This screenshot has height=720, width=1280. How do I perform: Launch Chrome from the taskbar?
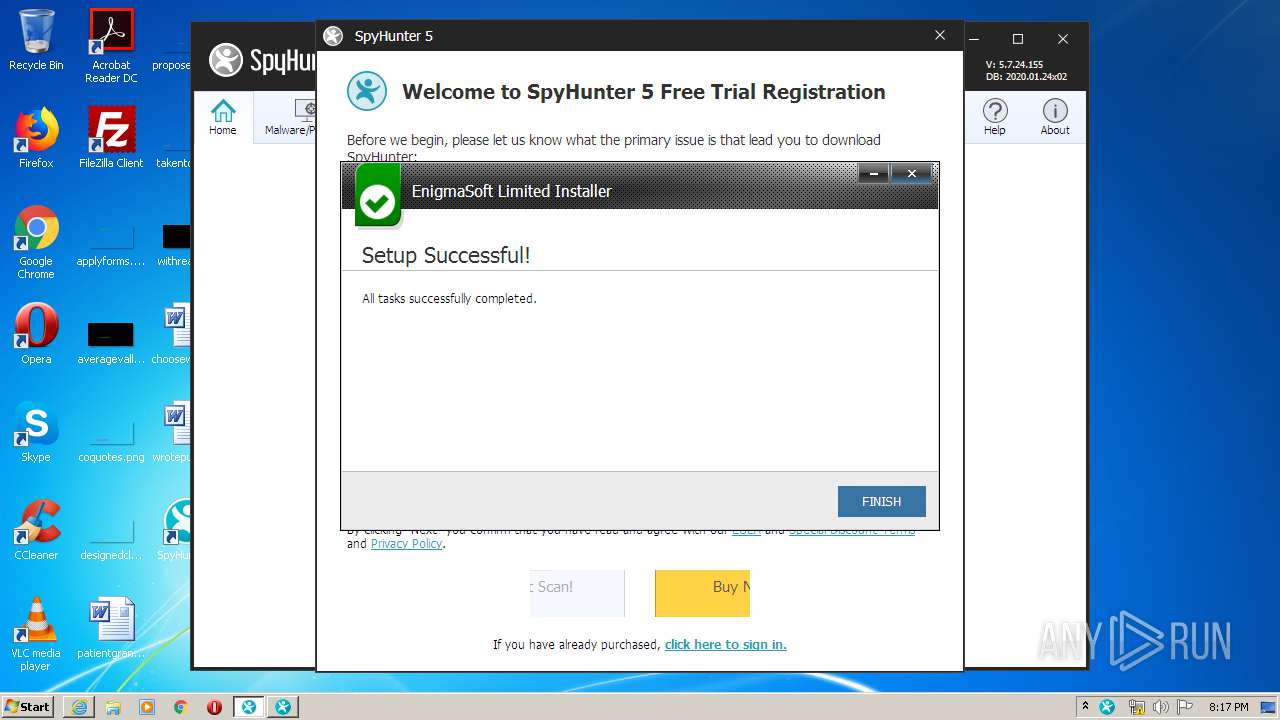tap(181, 707)
